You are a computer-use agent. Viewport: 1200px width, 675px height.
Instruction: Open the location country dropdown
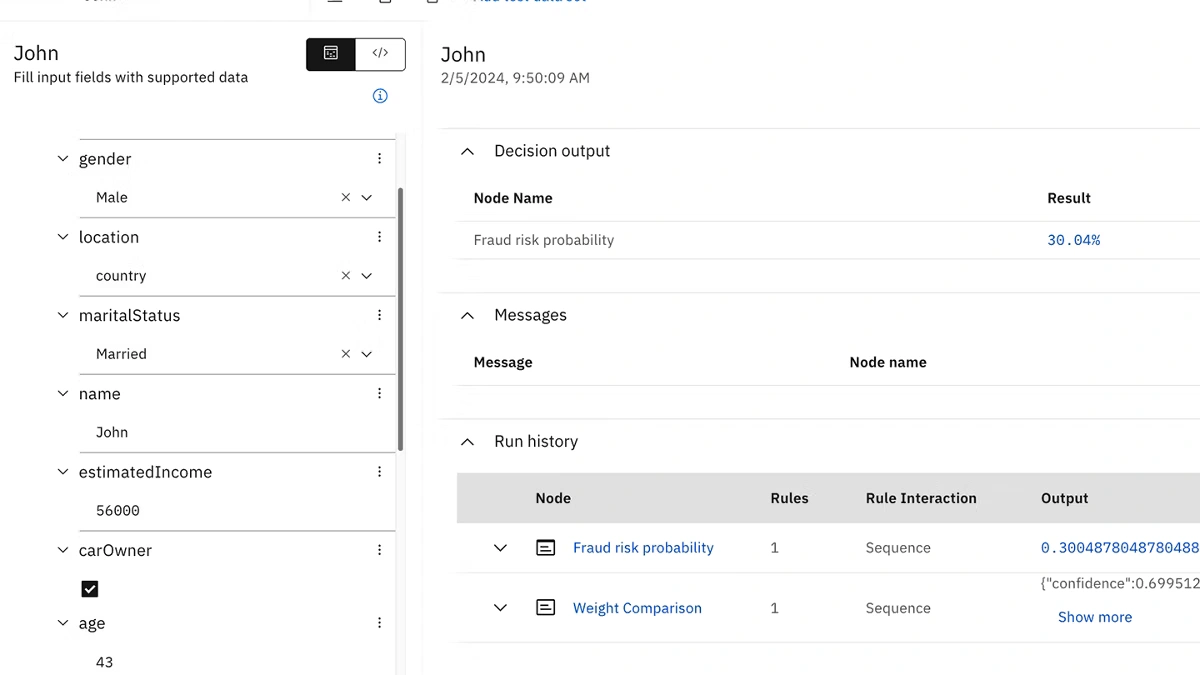coord(367,276)
